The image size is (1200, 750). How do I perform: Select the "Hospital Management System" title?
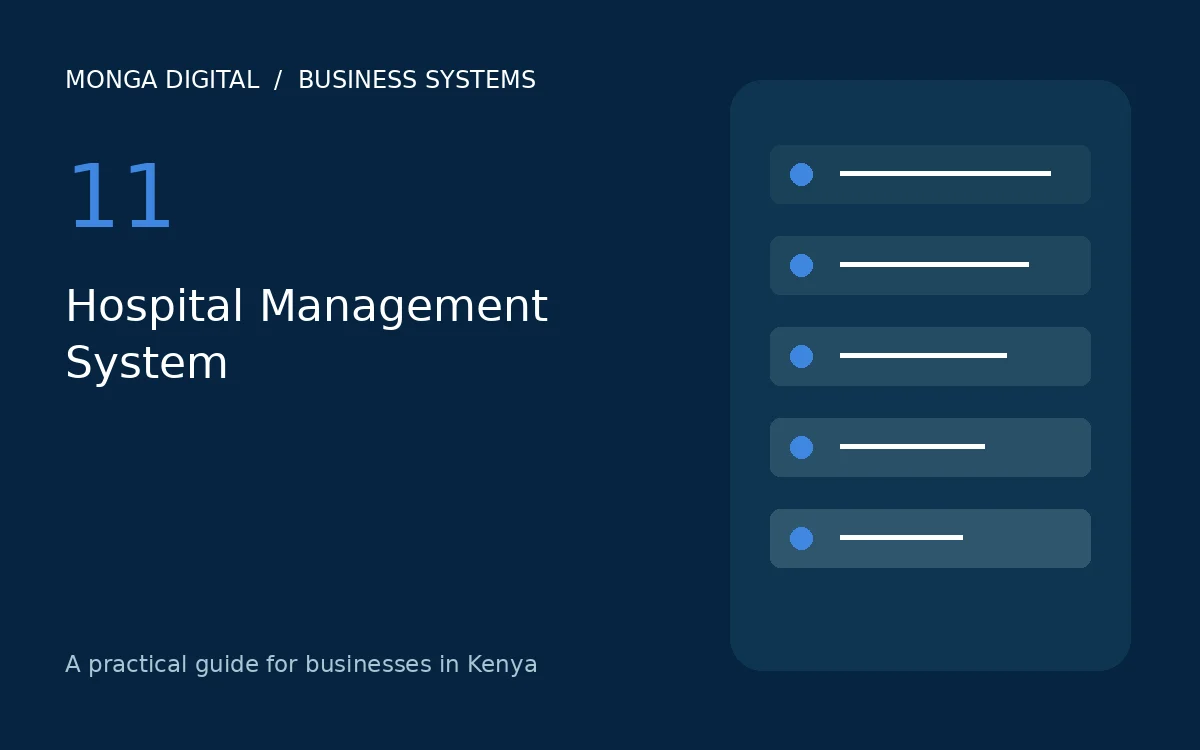coord(306,334)
